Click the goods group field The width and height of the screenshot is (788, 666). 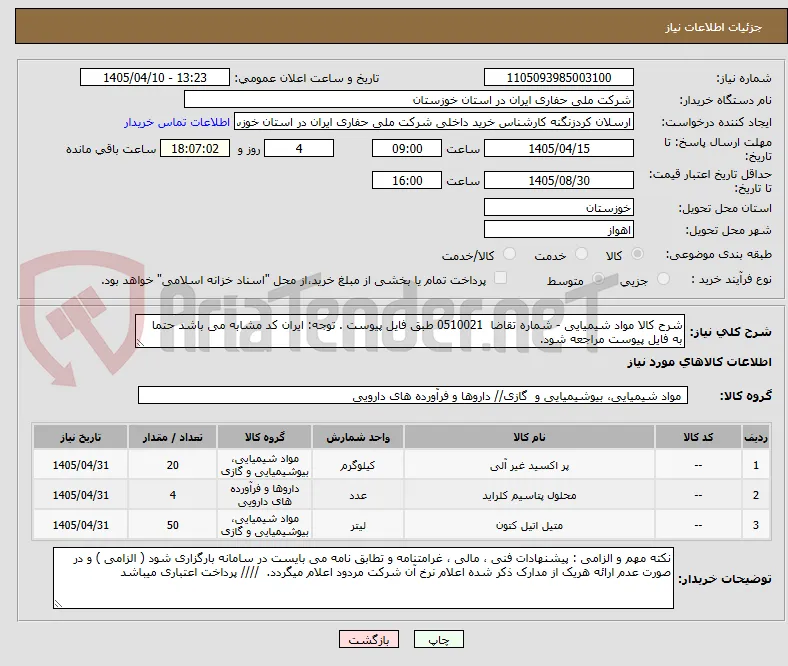tap(413, 395)
